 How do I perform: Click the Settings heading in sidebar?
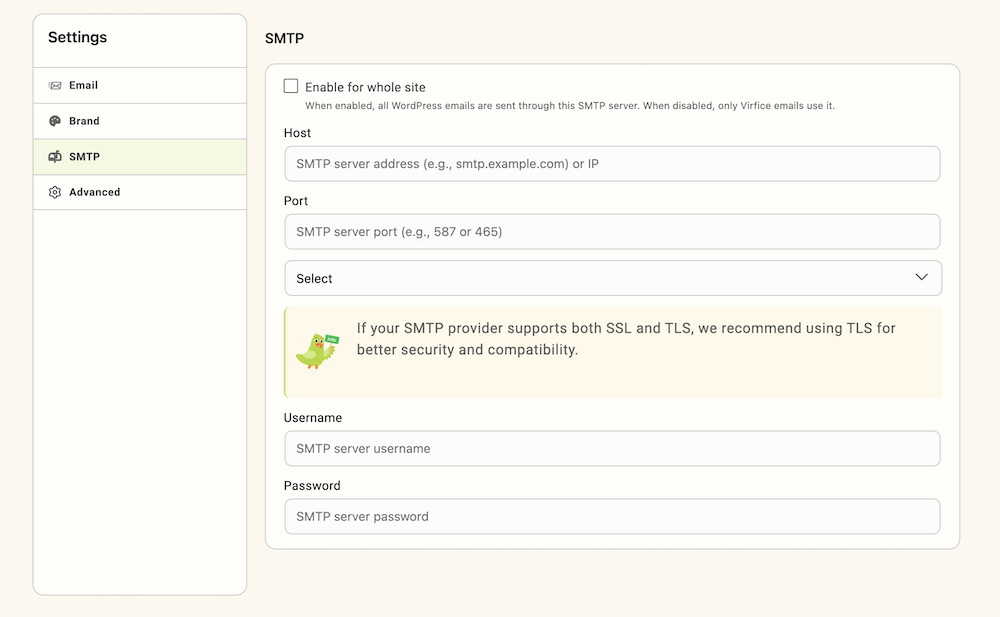(x=78, y=38)
